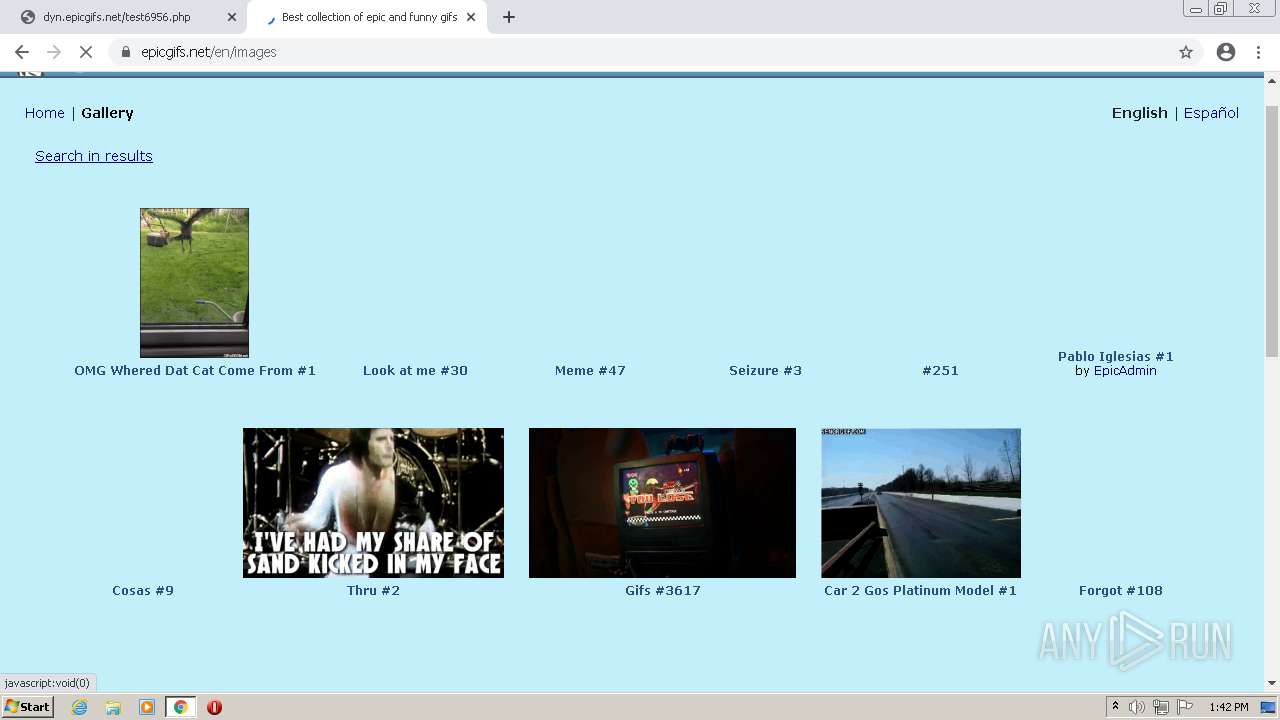Open the Gifs #3617 link
The width and height of the screenshot is (1280, 720).
(663, 590)
